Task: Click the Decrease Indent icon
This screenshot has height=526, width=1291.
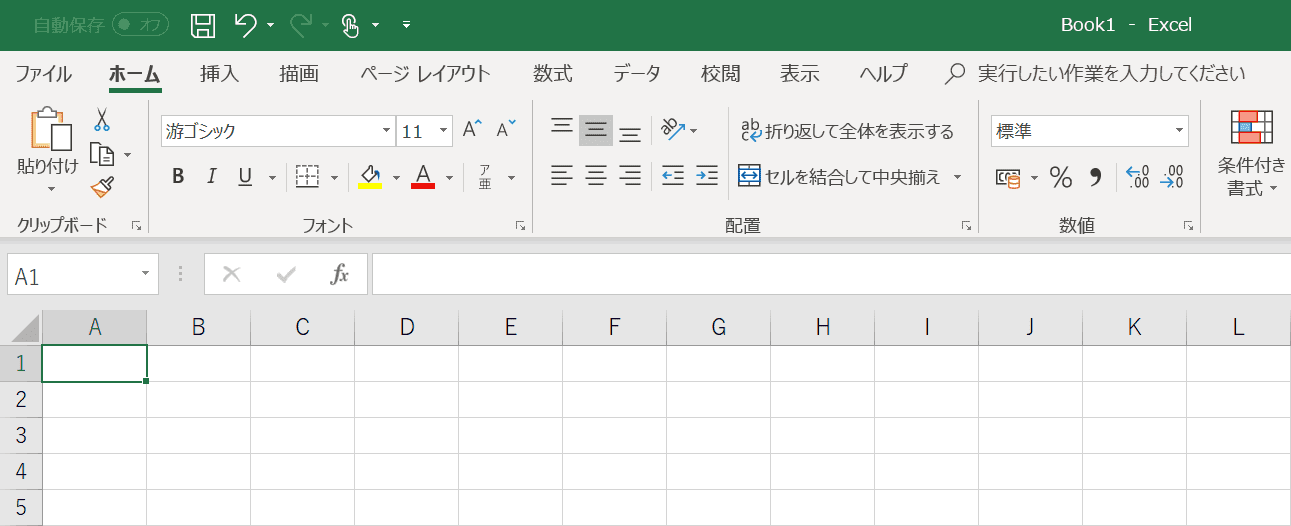Action: coord(673,177)
